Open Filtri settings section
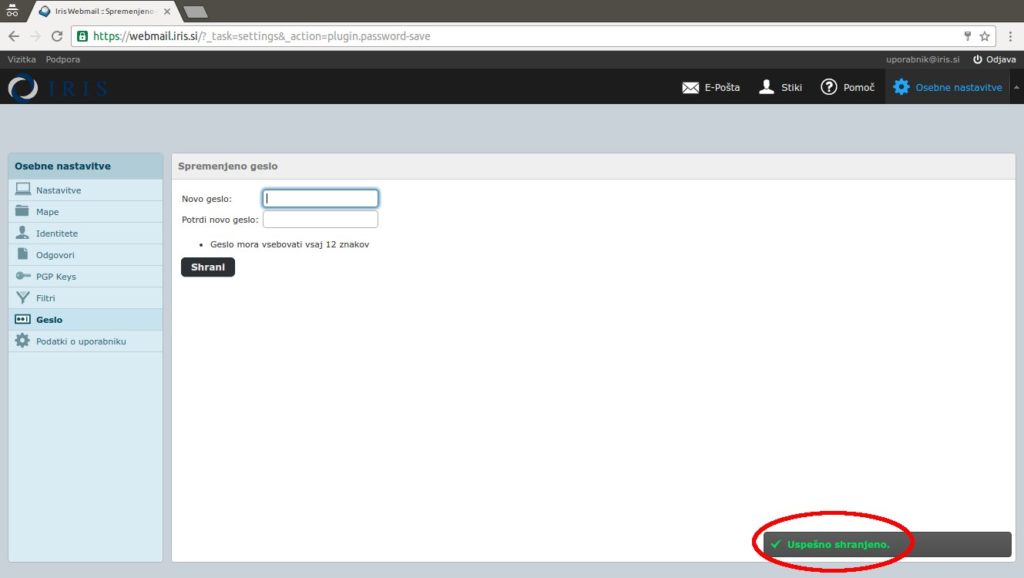 click(x=45, y=298)
